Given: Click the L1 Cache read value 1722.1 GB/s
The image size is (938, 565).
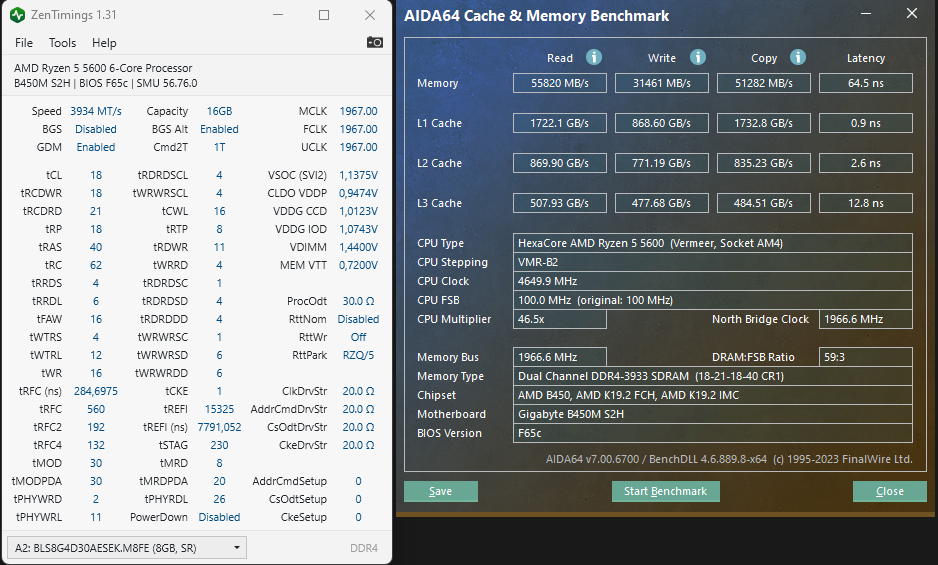Looking at the screenshot, I should pyautogui.click(x=560, y=123).
